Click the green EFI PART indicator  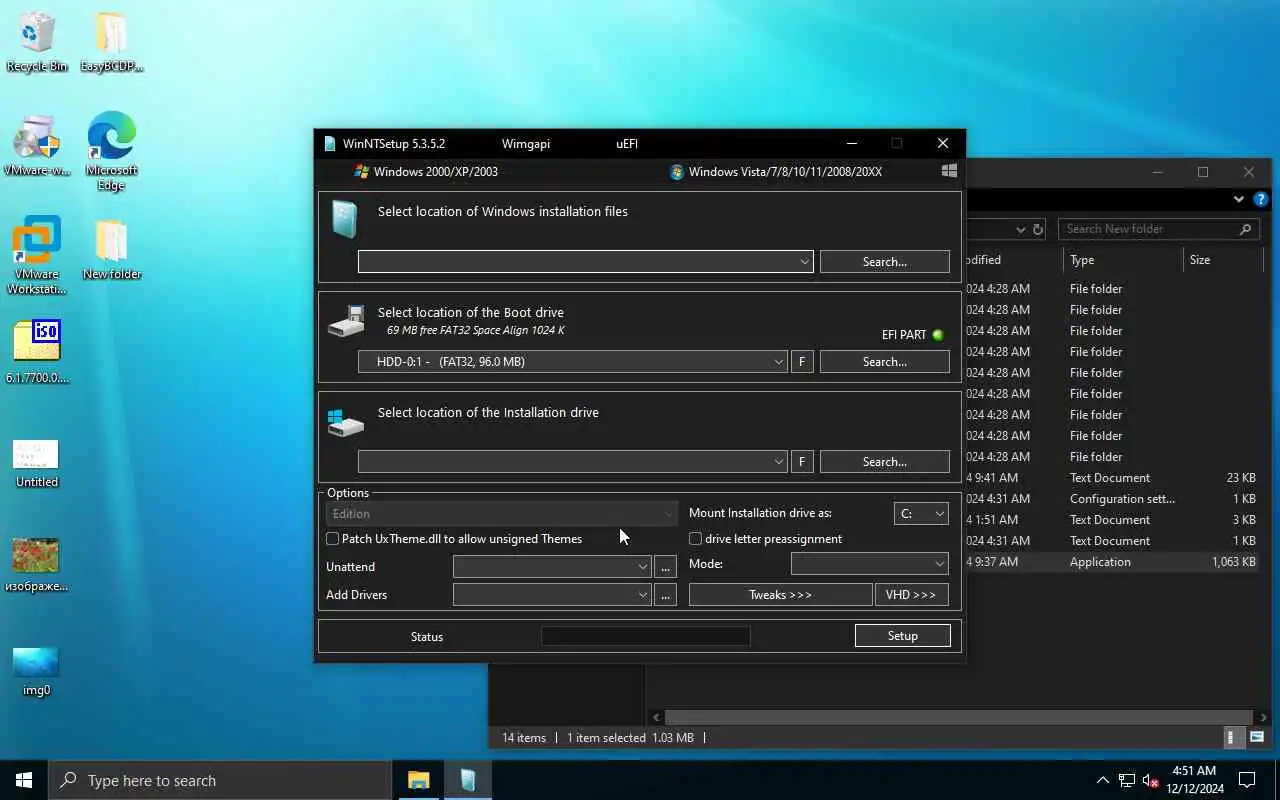(x=938, y=335)
